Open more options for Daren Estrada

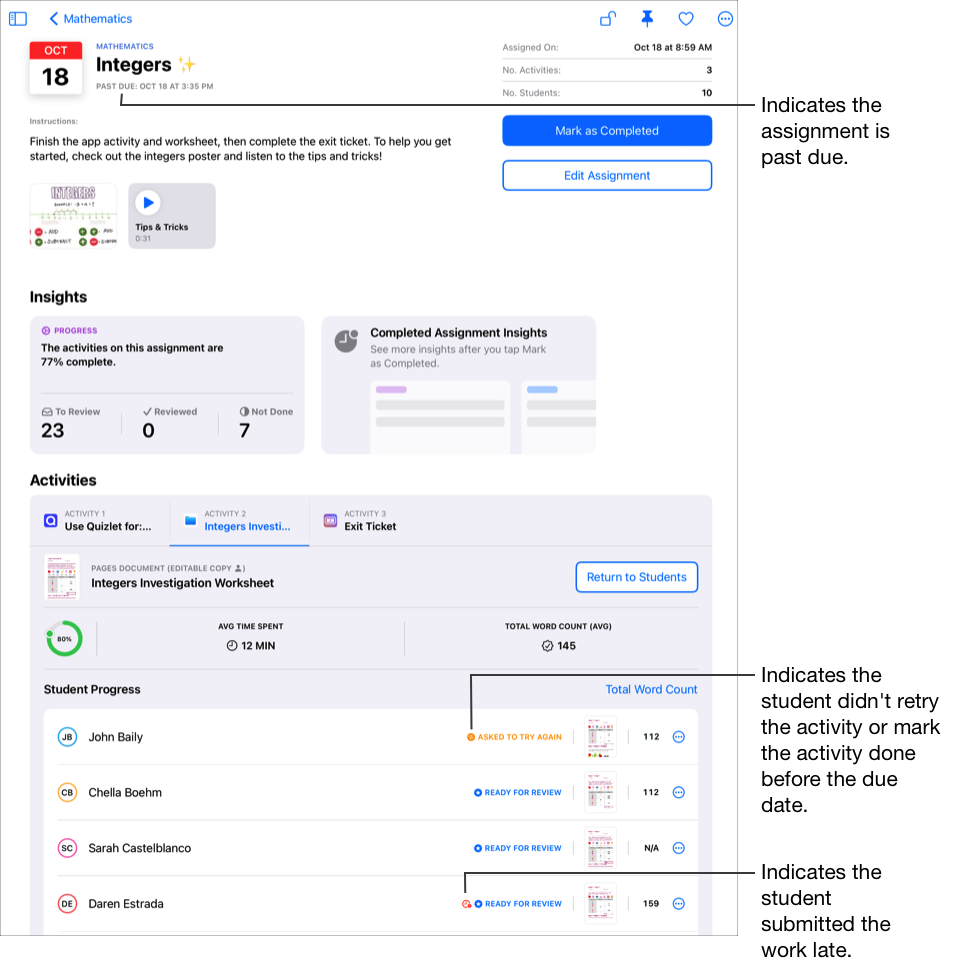(678, 903)
